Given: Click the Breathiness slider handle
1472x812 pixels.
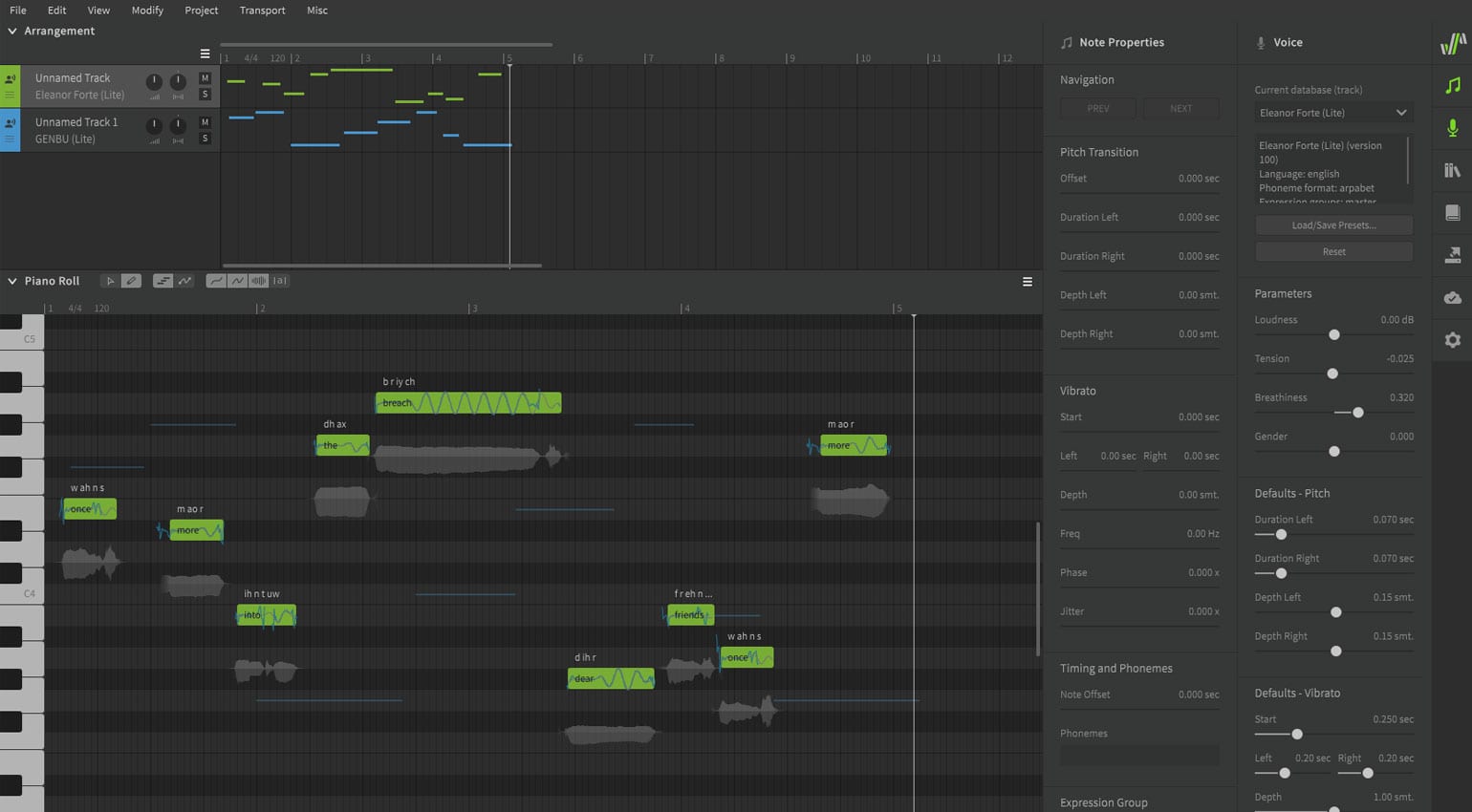Looking at the screenshot, I should tap(1358, 413).
